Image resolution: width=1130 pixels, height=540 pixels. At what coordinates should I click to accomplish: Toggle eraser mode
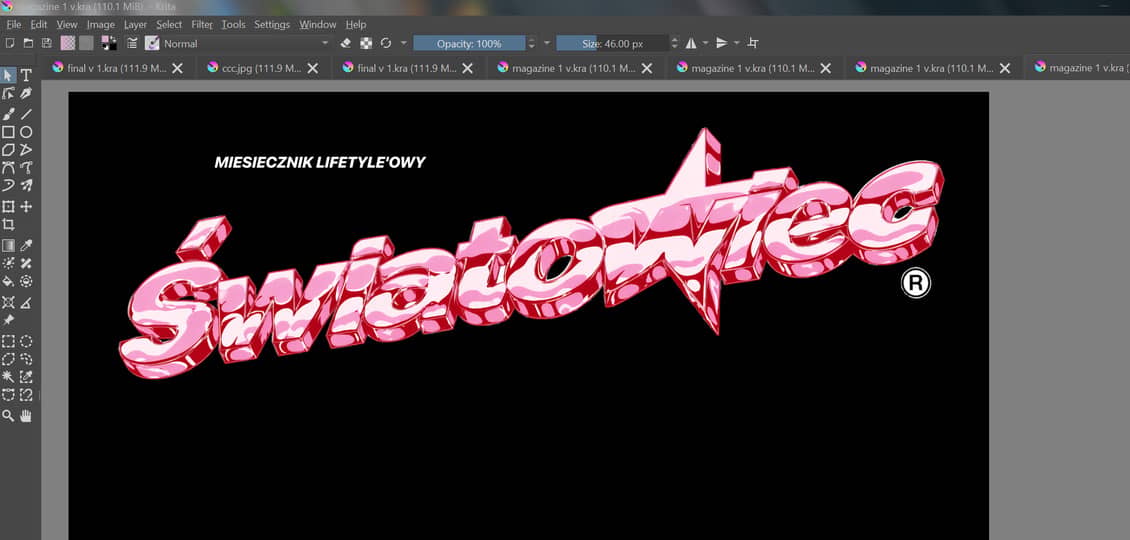(345, 43)
